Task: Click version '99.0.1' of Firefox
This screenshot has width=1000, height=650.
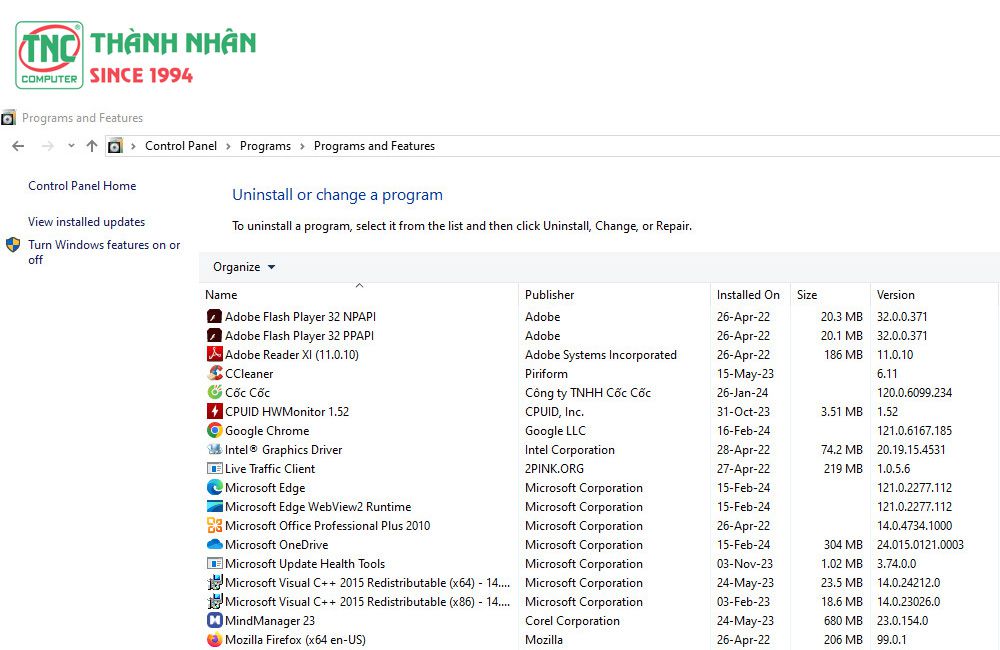Action: (892, 640)
